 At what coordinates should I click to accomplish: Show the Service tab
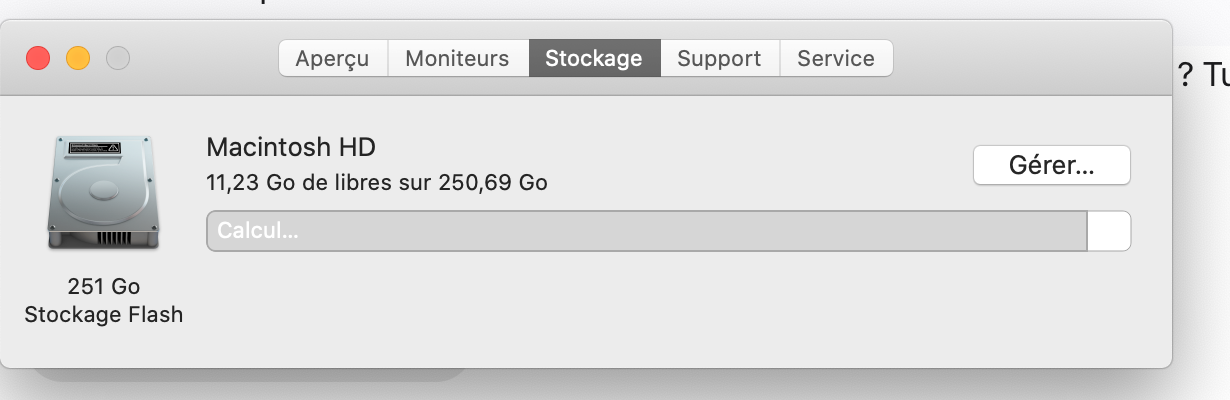[x=836, y=58]
